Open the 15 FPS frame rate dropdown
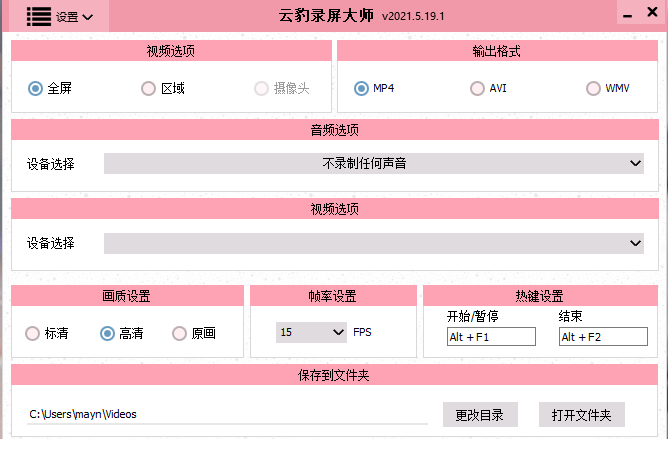The width and height of the screenshot is (668, 456). 311,332
